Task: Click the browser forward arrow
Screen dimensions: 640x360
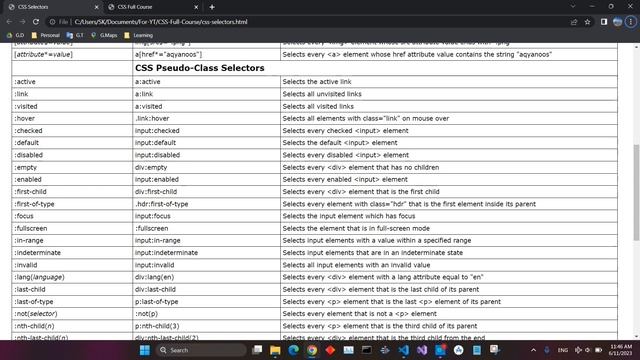Action: [22, 22]
